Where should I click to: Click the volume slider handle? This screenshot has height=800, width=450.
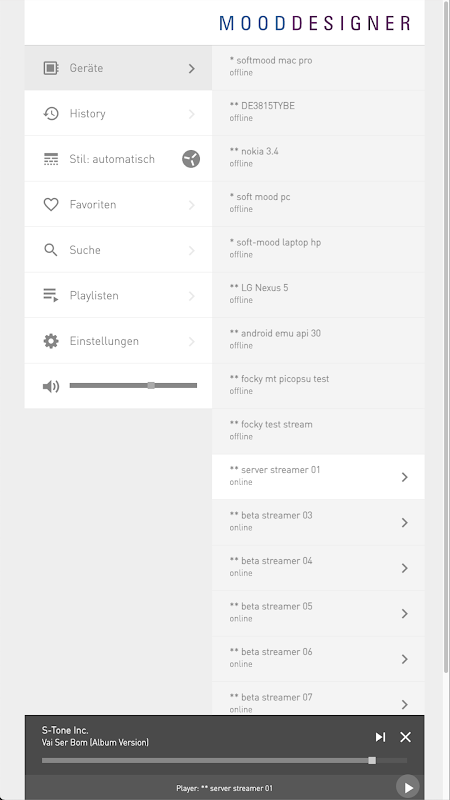151,385
